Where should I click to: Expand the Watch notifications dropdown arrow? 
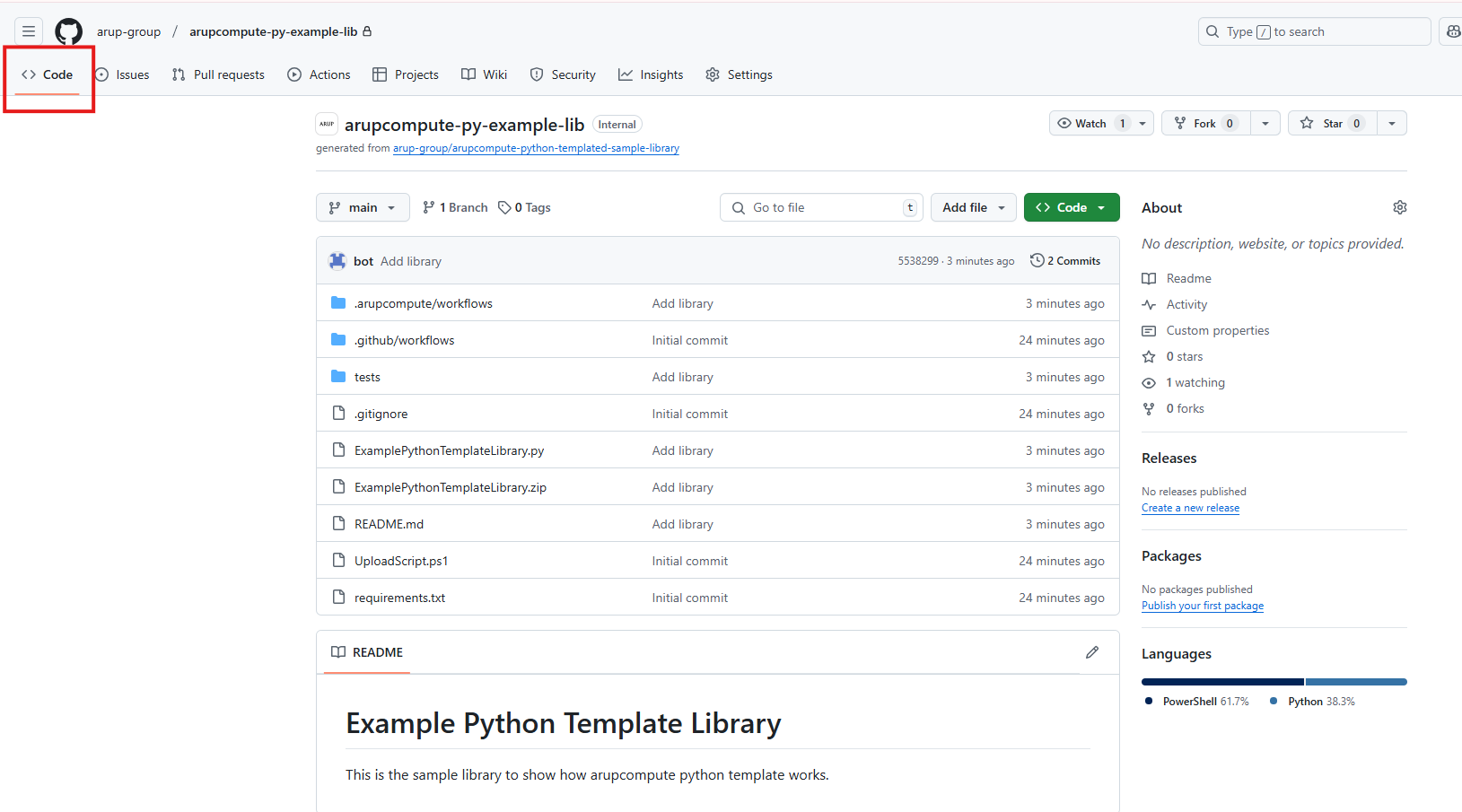click(1142, 123)
